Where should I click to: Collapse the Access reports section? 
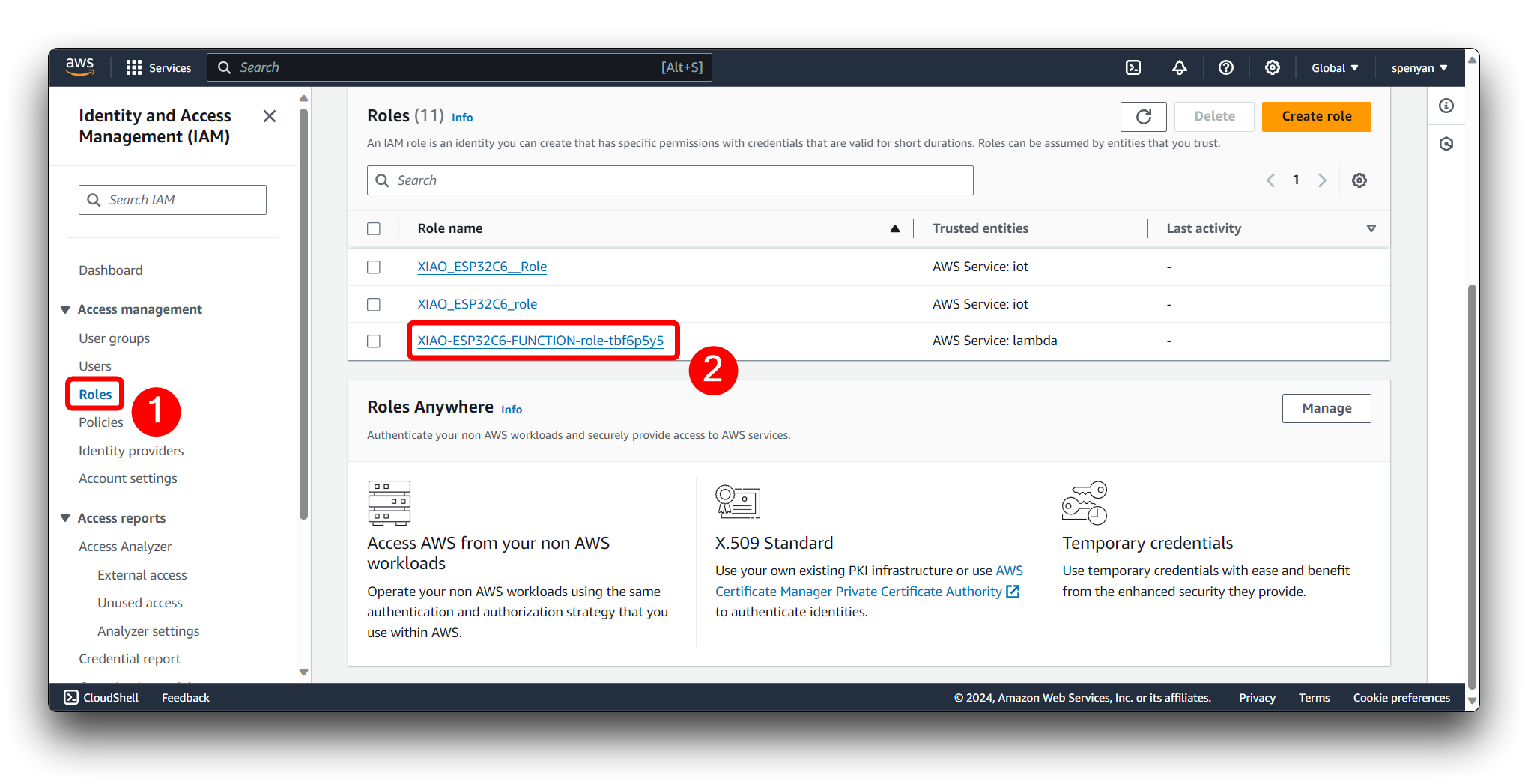coord(65,518)
